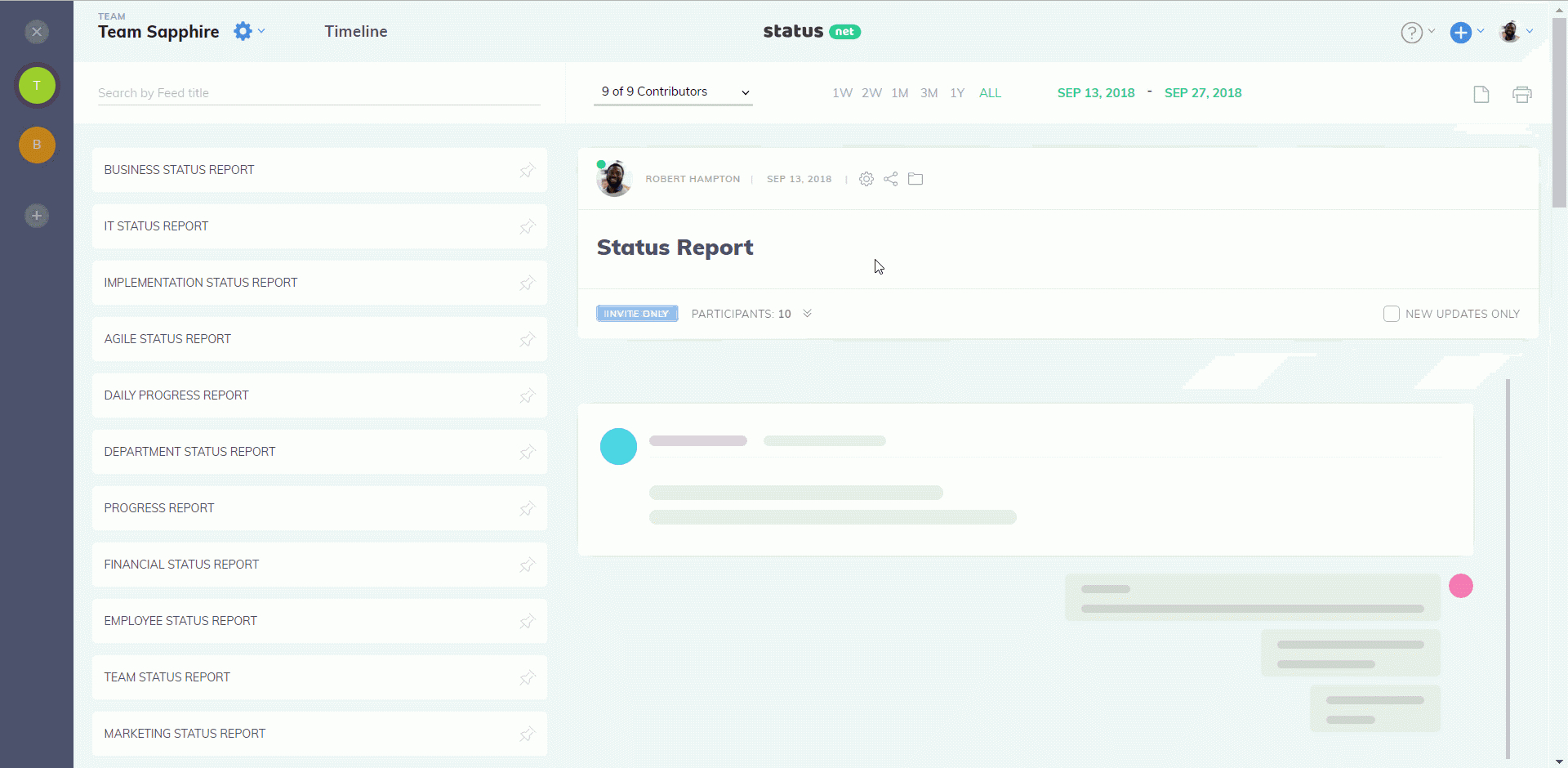The width and height of the screenshot is (1568, 768).
Task: Click the folder icon in feed header
Action: pos(915,179)
